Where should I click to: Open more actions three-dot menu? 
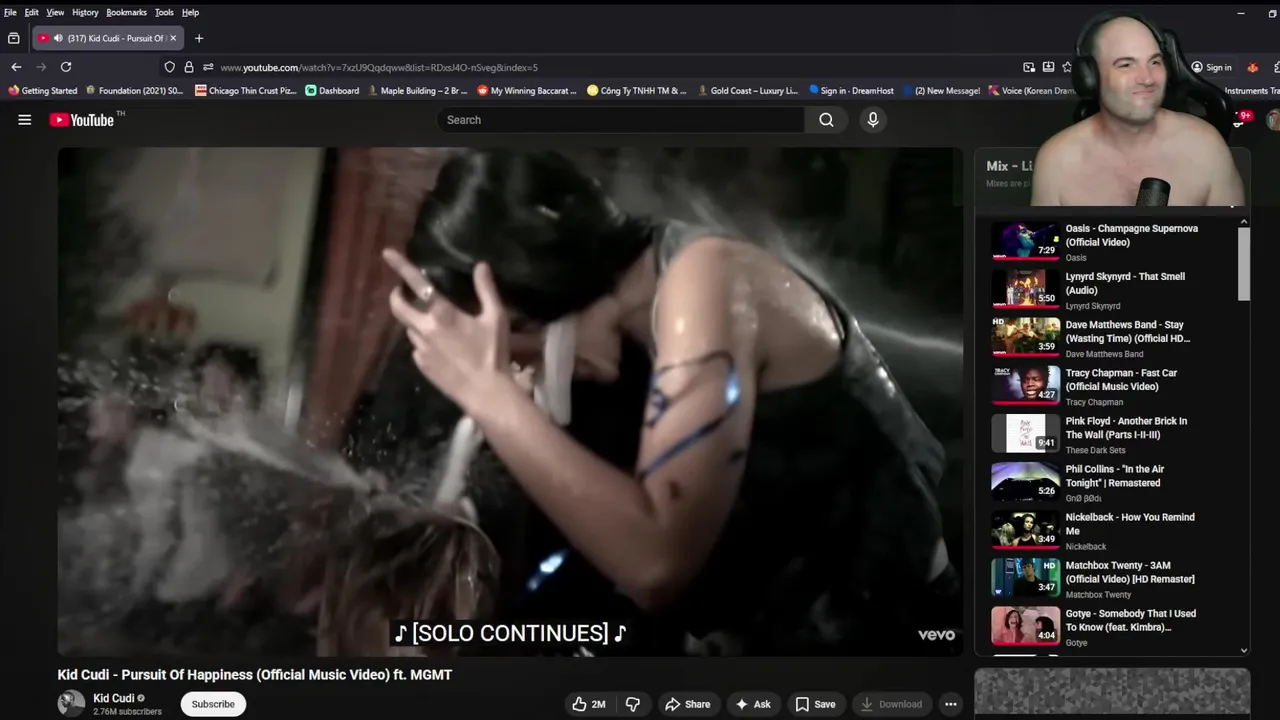[x=951, y=704]
